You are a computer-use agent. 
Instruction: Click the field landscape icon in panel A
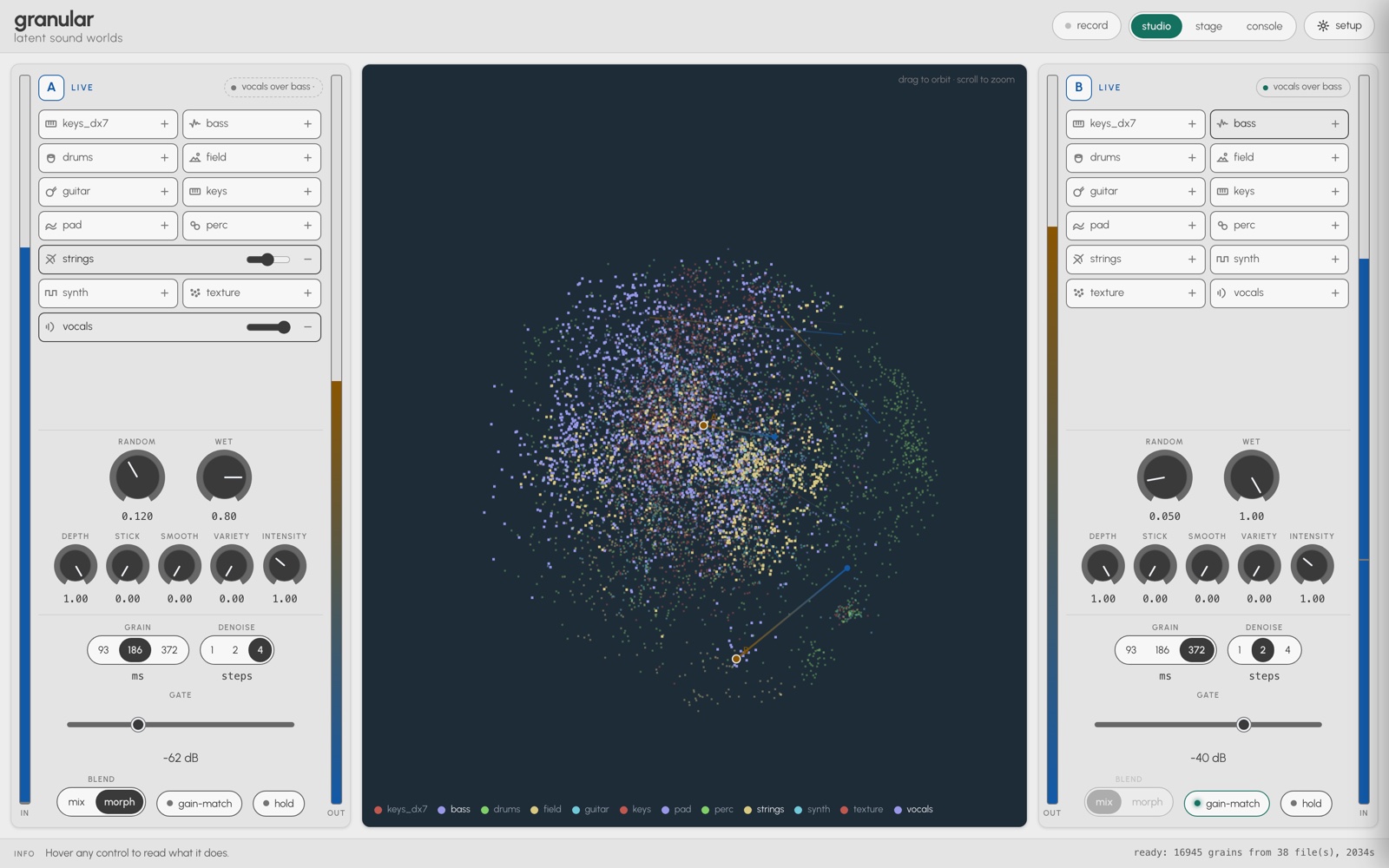click(x=195, y=158)
